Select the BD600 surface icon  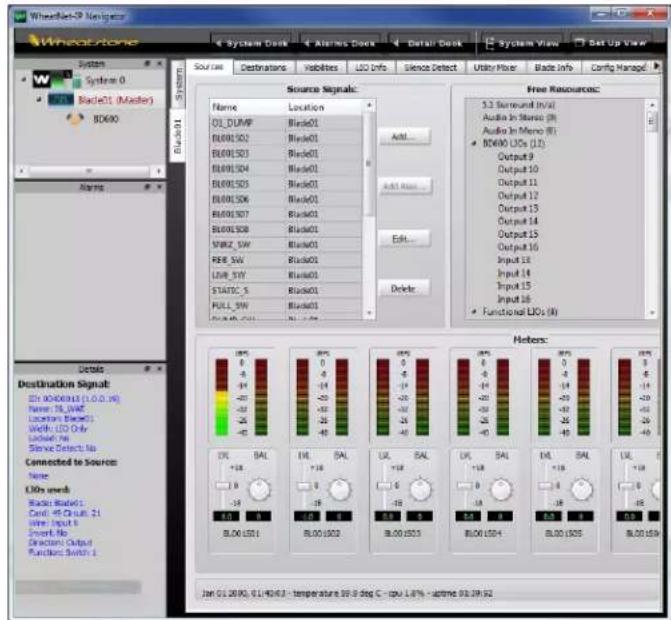tap(75, 119)
